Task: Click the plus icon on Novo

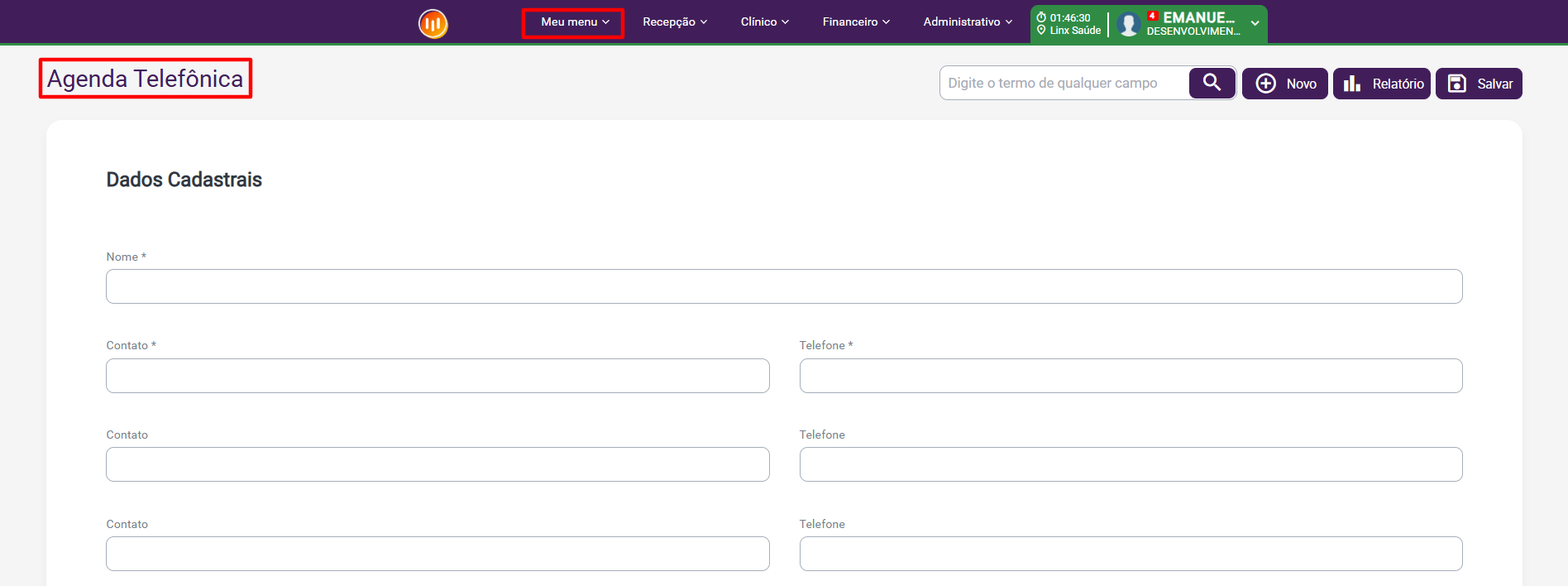Action: pyautogui.click(x=1265, y=84)
